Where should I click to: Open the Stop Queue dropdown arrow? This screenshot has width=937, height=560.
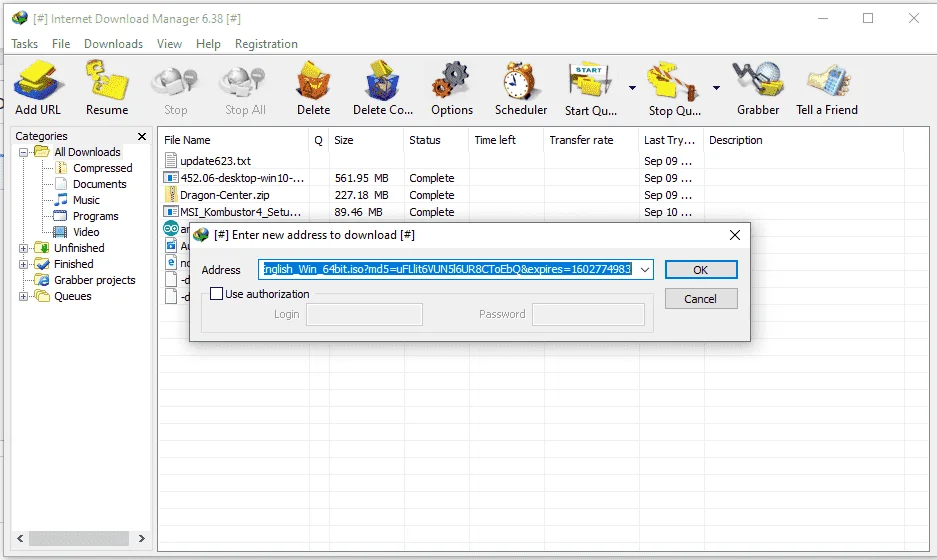716,88
